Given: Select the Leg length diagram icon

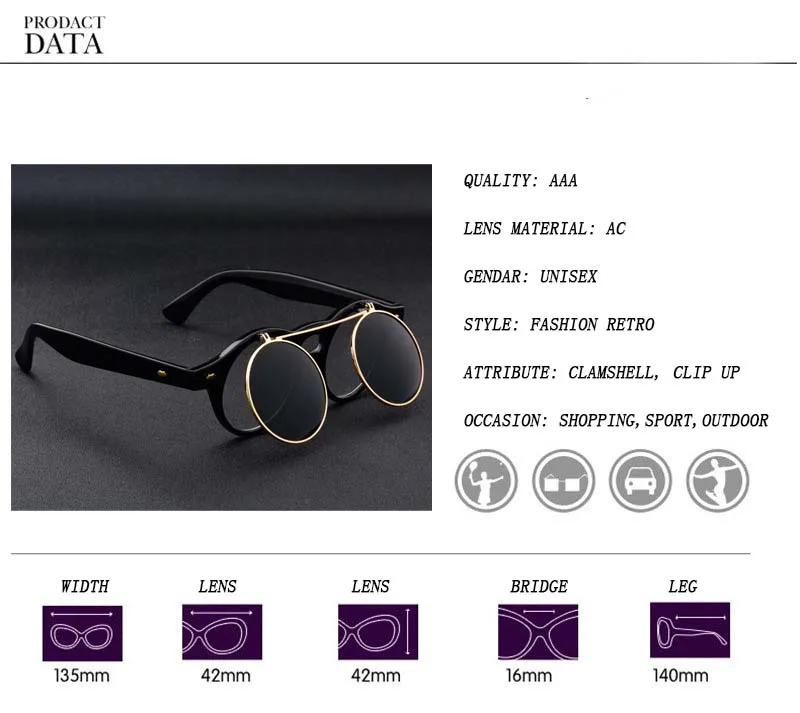Looking at the screenshot, I should click(690, 630).
